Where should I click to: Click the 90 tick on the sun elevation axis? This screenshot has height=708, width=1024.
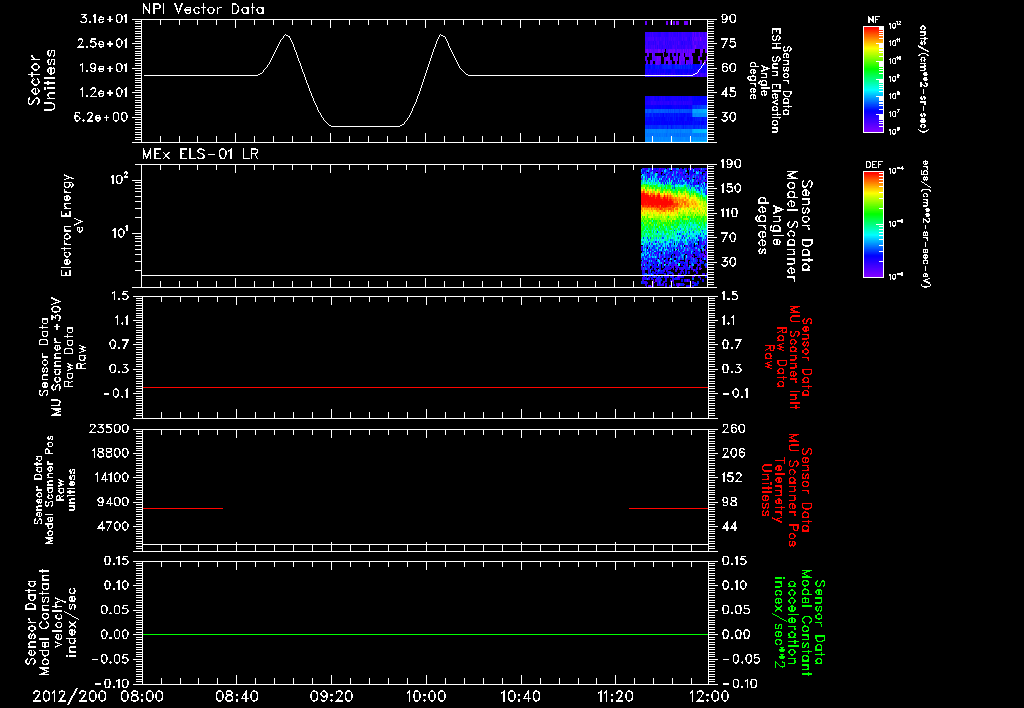coord(729,18)
